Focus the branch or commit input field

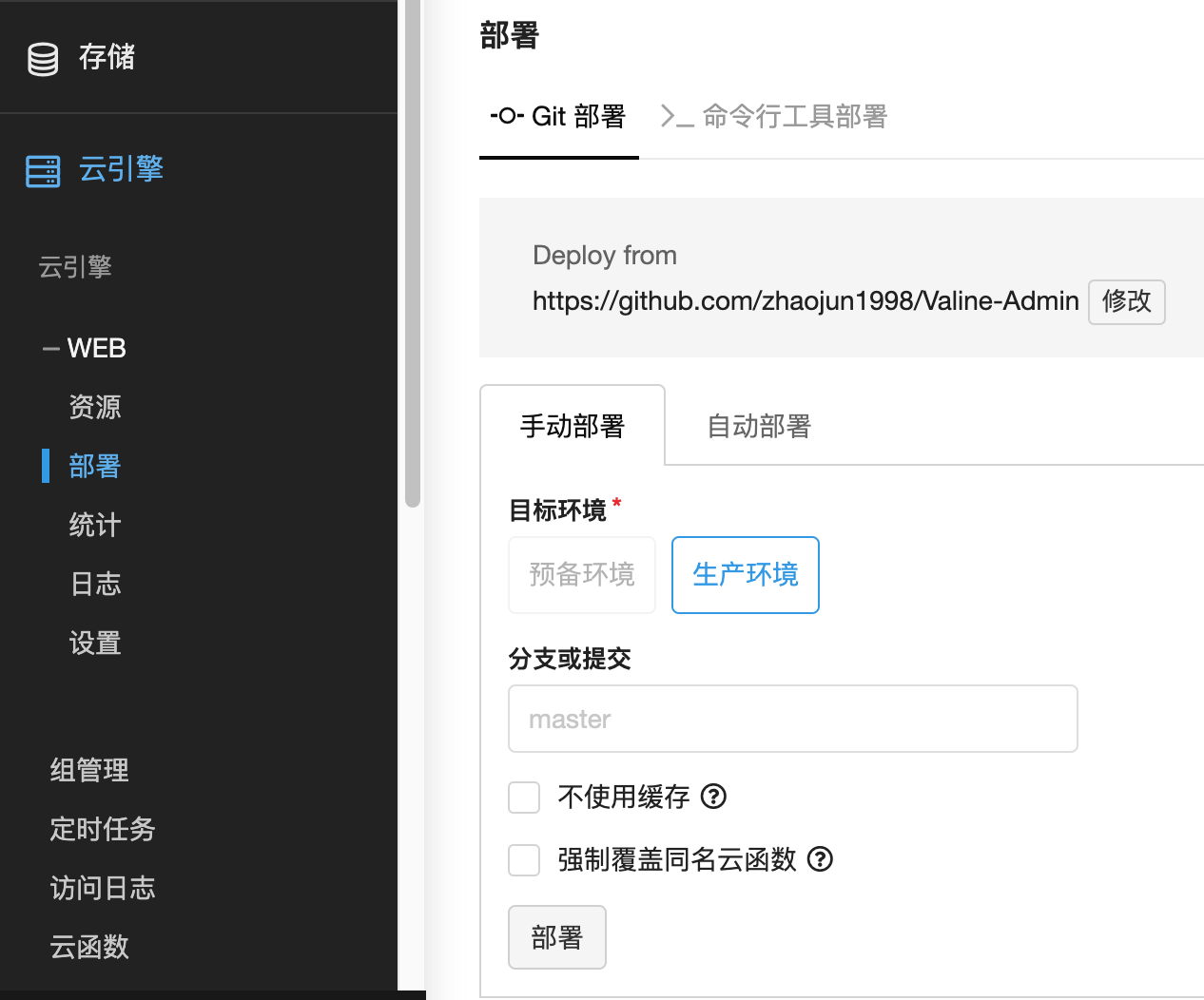[792, 719]
